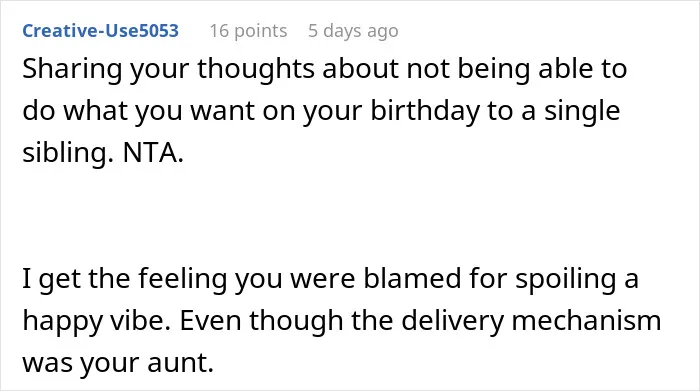This screenshot has height=391, width=700.
Task: Click the word thoughts in the first line
Action: click(256, 69)
